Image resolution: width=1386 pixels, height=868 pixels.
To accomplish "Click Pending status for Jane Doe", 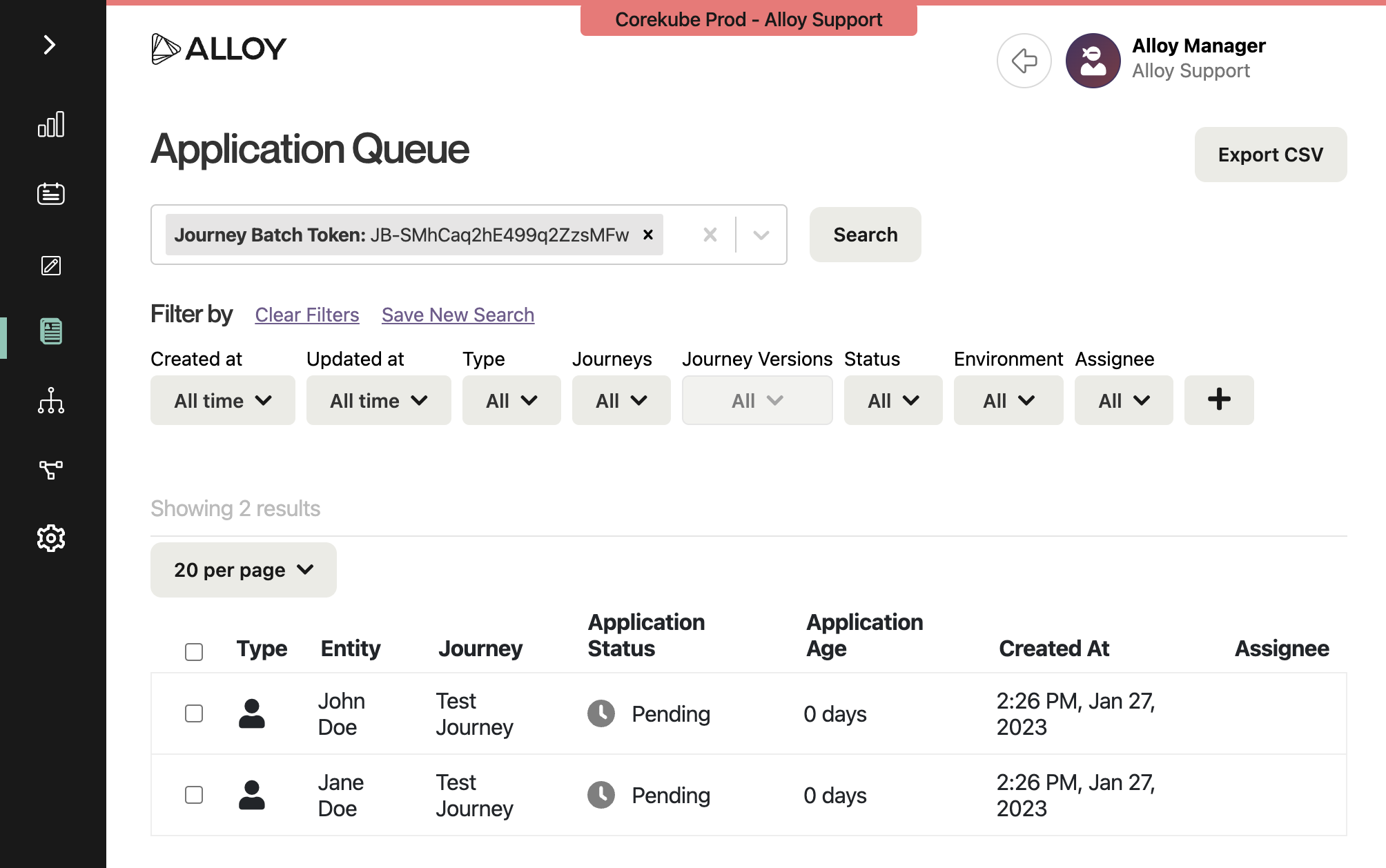I will (x=671, y=796).
